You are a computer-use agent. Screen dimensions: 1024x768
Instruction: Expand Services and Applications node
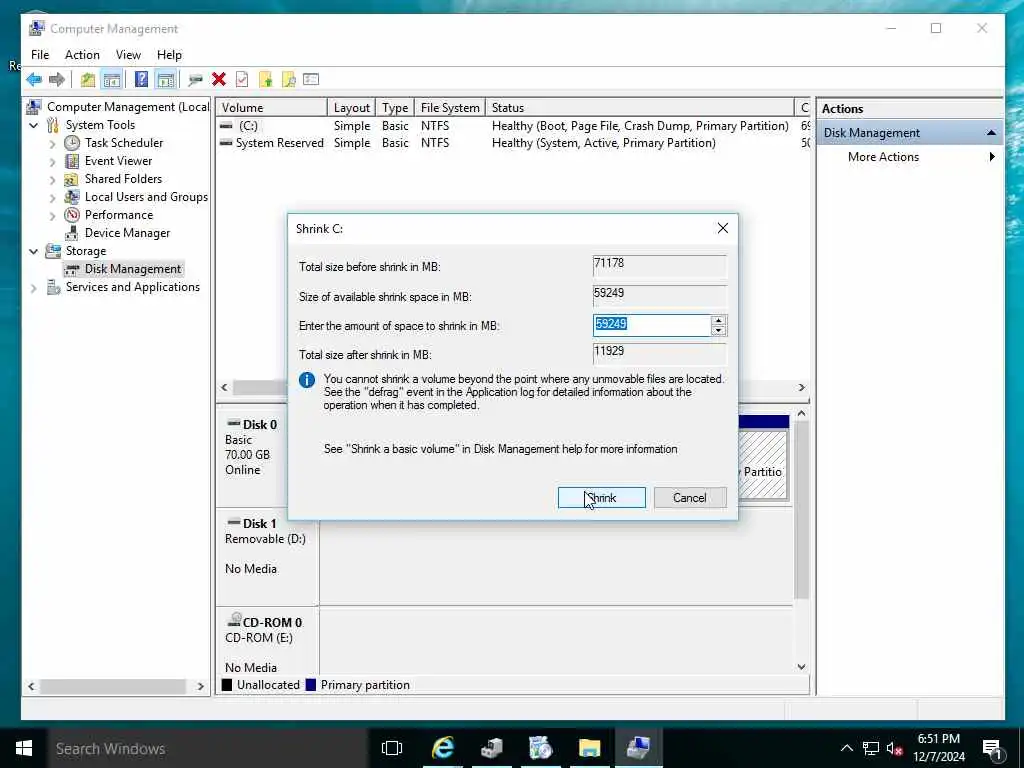pos(33,287)
